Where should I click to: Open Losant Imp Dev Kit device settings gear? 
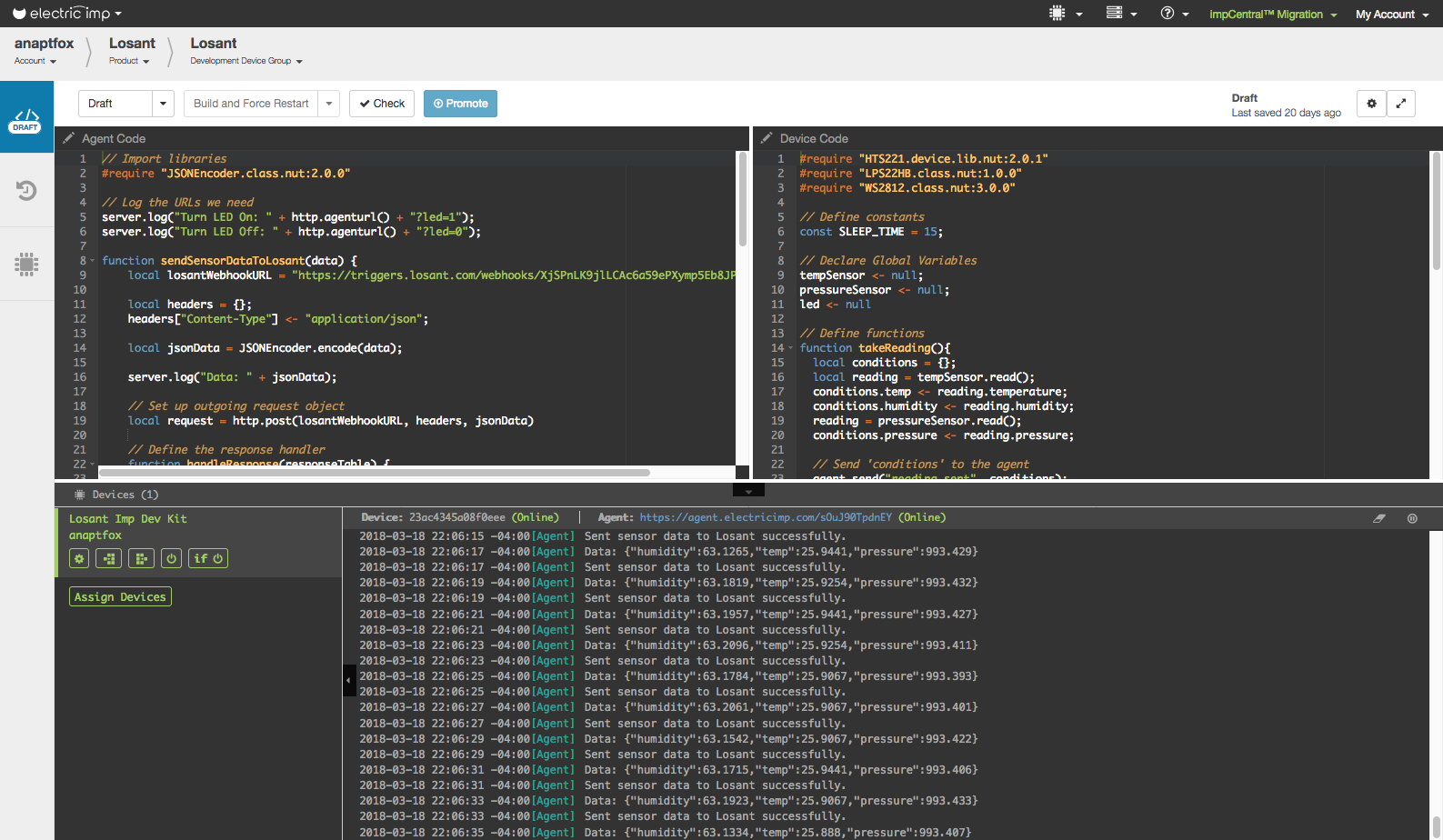click(x=80, y=559)
